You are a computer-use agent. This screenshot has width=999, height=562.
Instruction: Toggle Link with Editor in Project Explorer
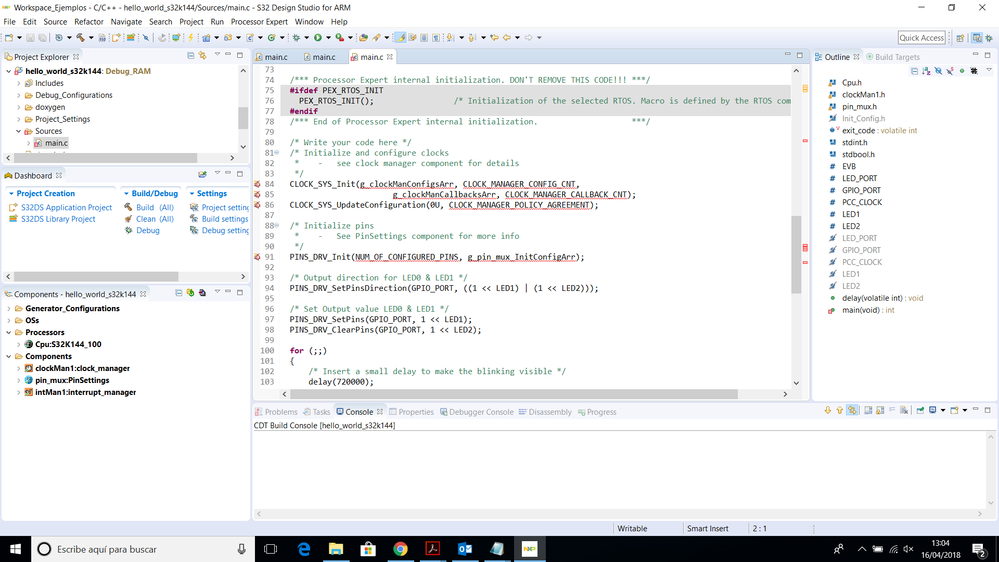[x=203, y=55]
